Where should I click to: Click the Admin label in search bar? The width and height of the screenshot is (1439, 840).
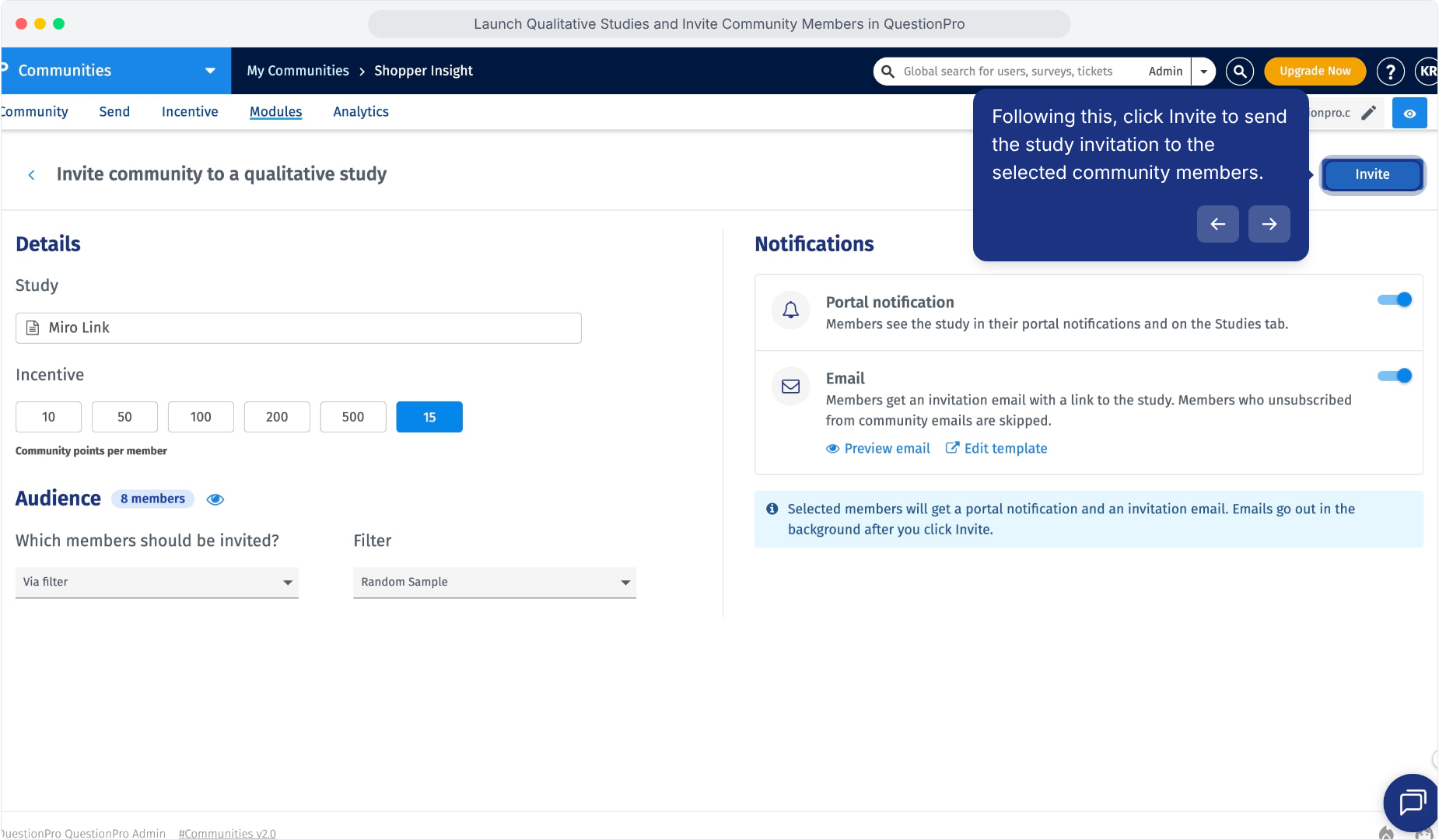point(1165,72)
